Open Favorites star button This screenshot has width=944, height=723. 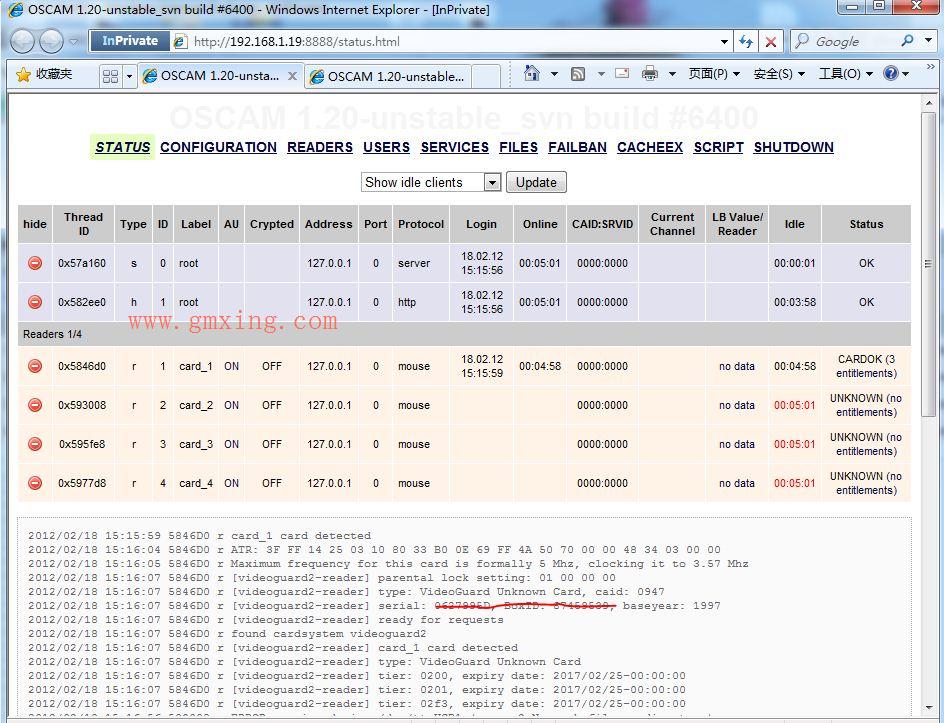click(23, 75)
